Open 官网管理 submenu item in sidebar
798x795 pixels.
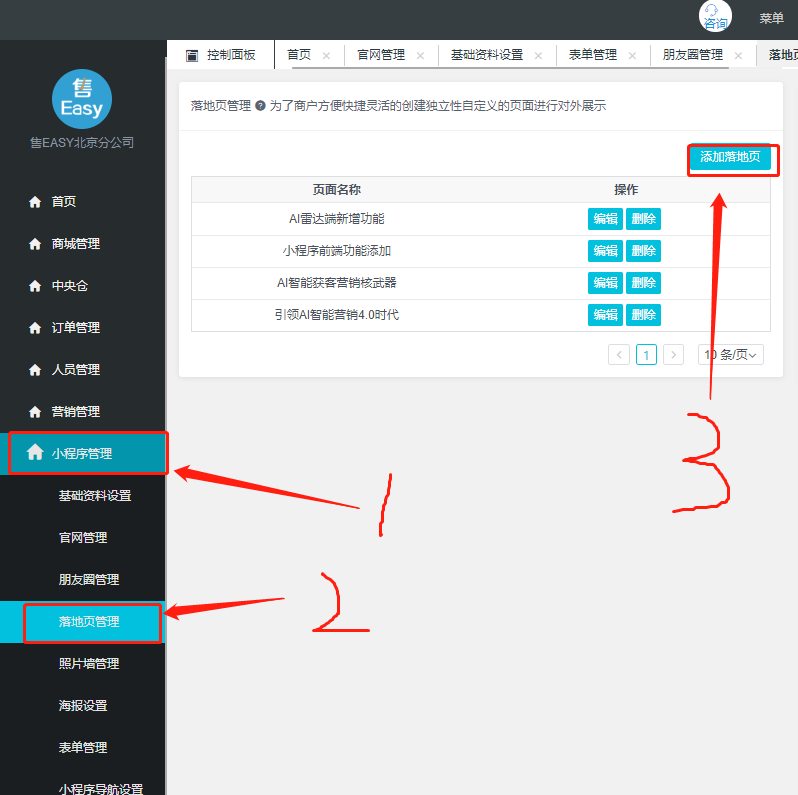(83, 537)
